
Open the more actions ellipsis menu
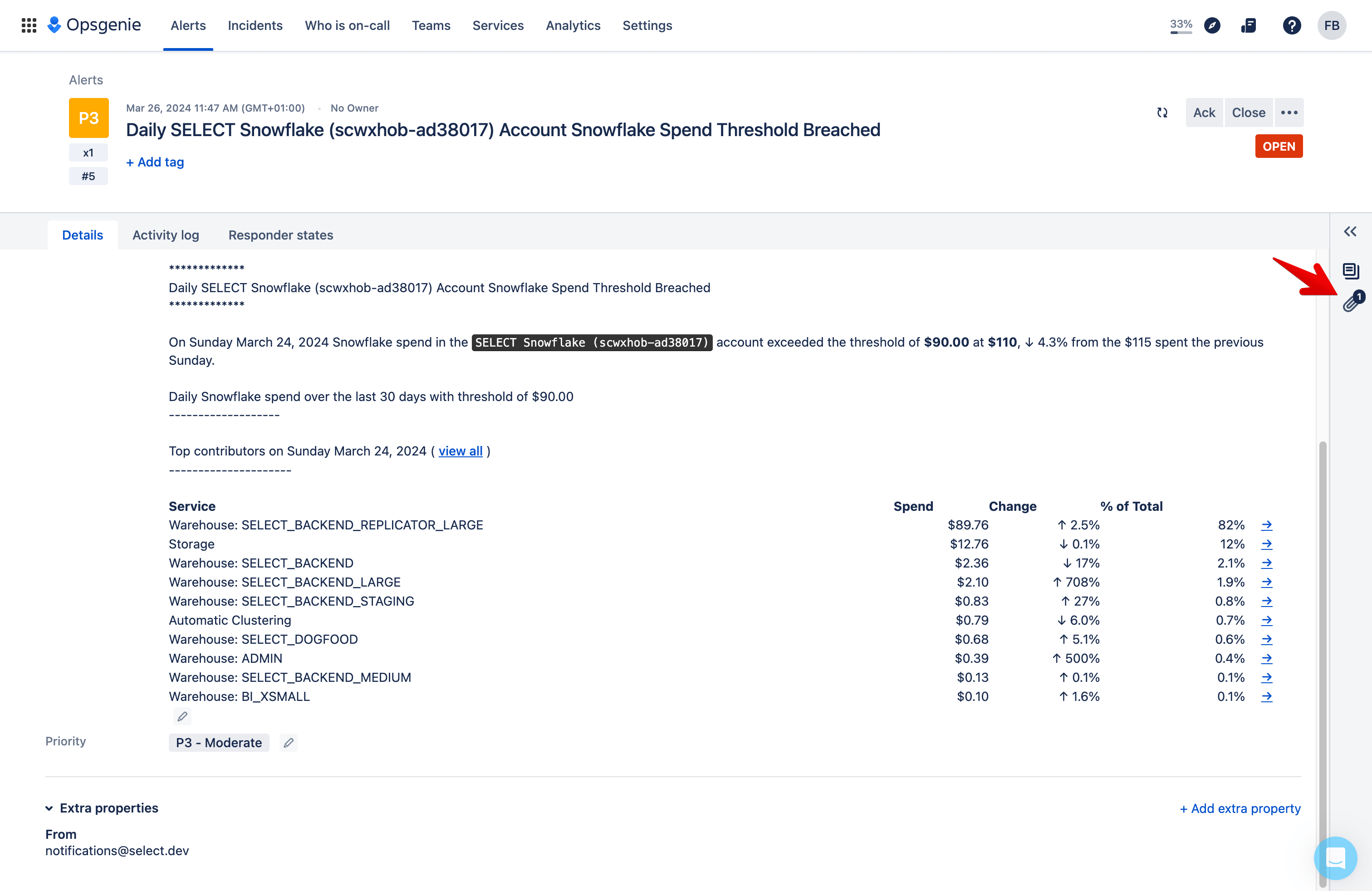pos(1289,113)
